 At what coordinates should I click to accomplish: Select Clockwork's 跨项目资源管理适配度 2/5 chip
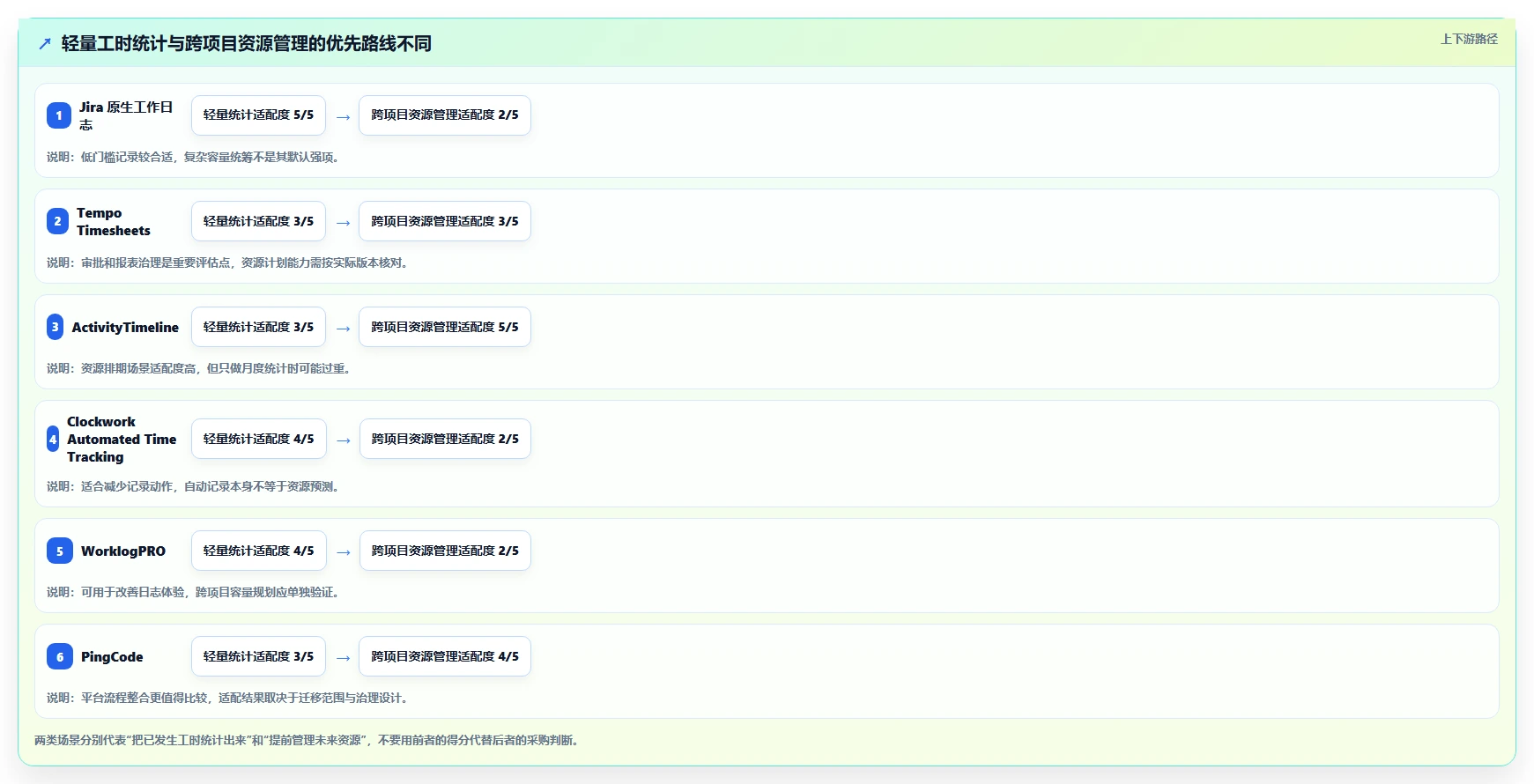445,439
